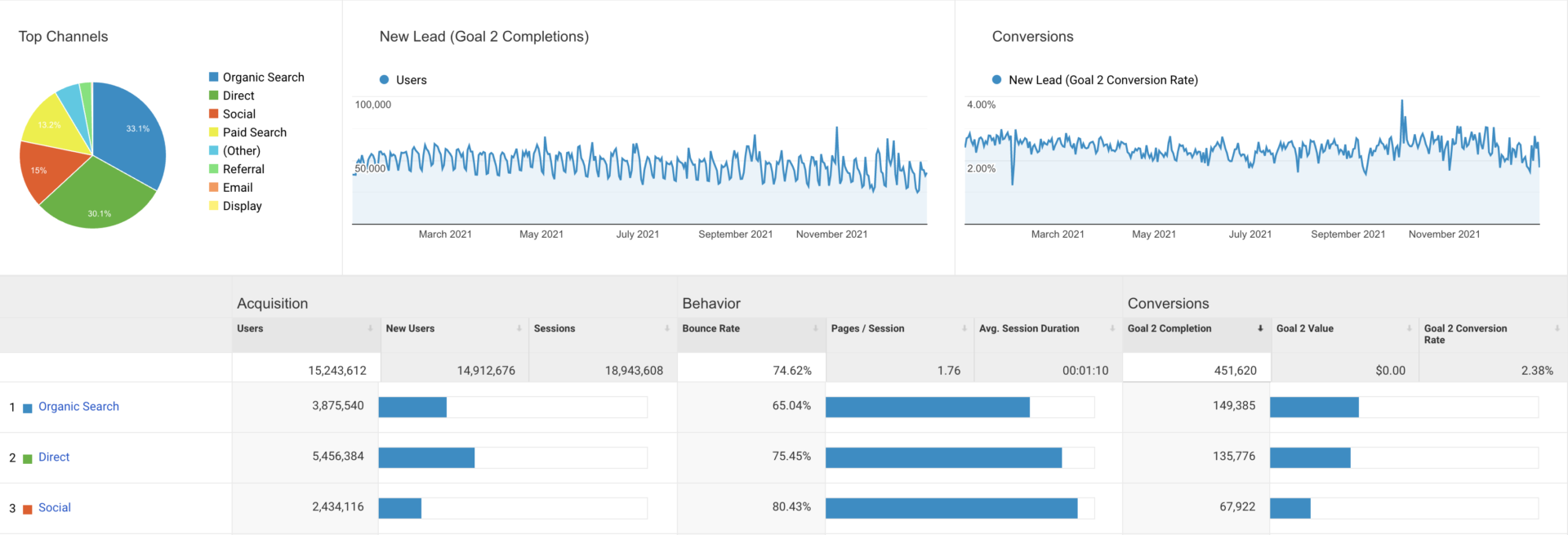Click sort arrow in Avg. Session Duration column
This screenshot has height=535, width=1568.
[x=1112, y=328]
